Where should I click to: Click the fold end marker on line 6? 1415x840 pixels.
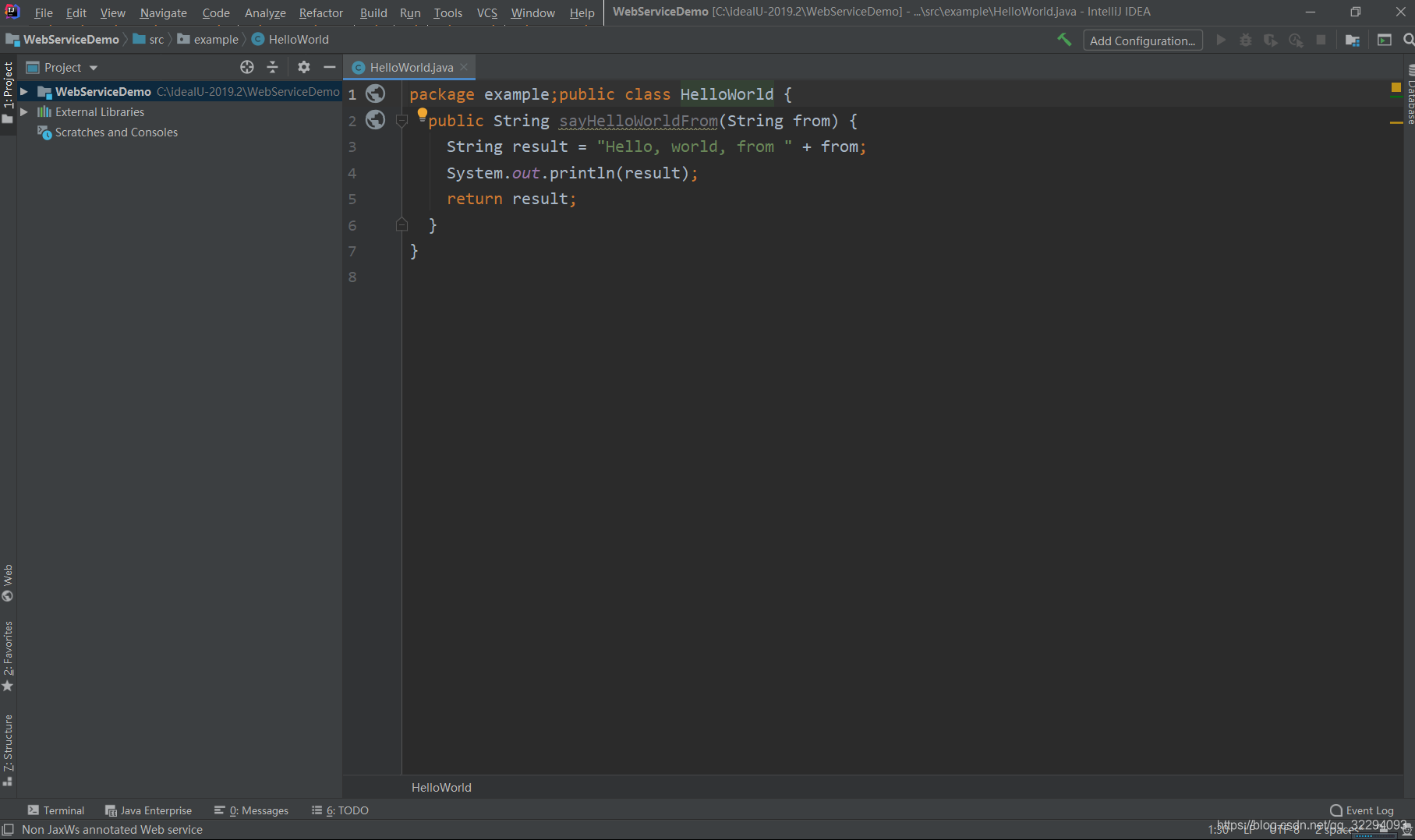tap(402, 224)
